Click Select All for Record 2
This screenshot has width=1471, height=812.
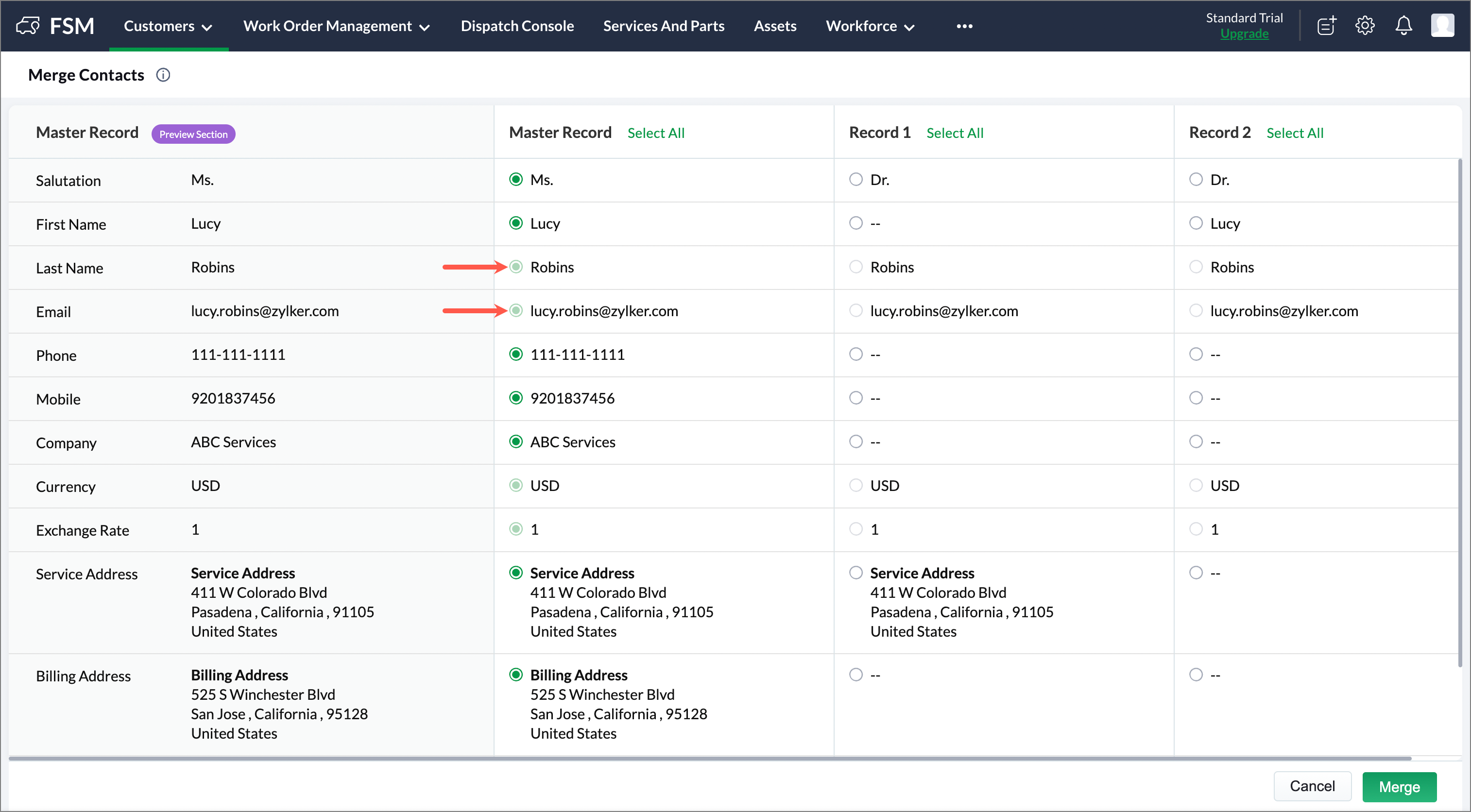click(x=1295, y=133)
